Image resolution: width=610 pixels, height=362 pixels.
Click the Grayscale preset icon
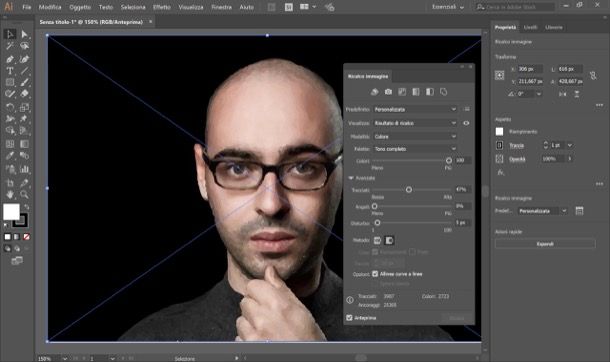(416, 92)
